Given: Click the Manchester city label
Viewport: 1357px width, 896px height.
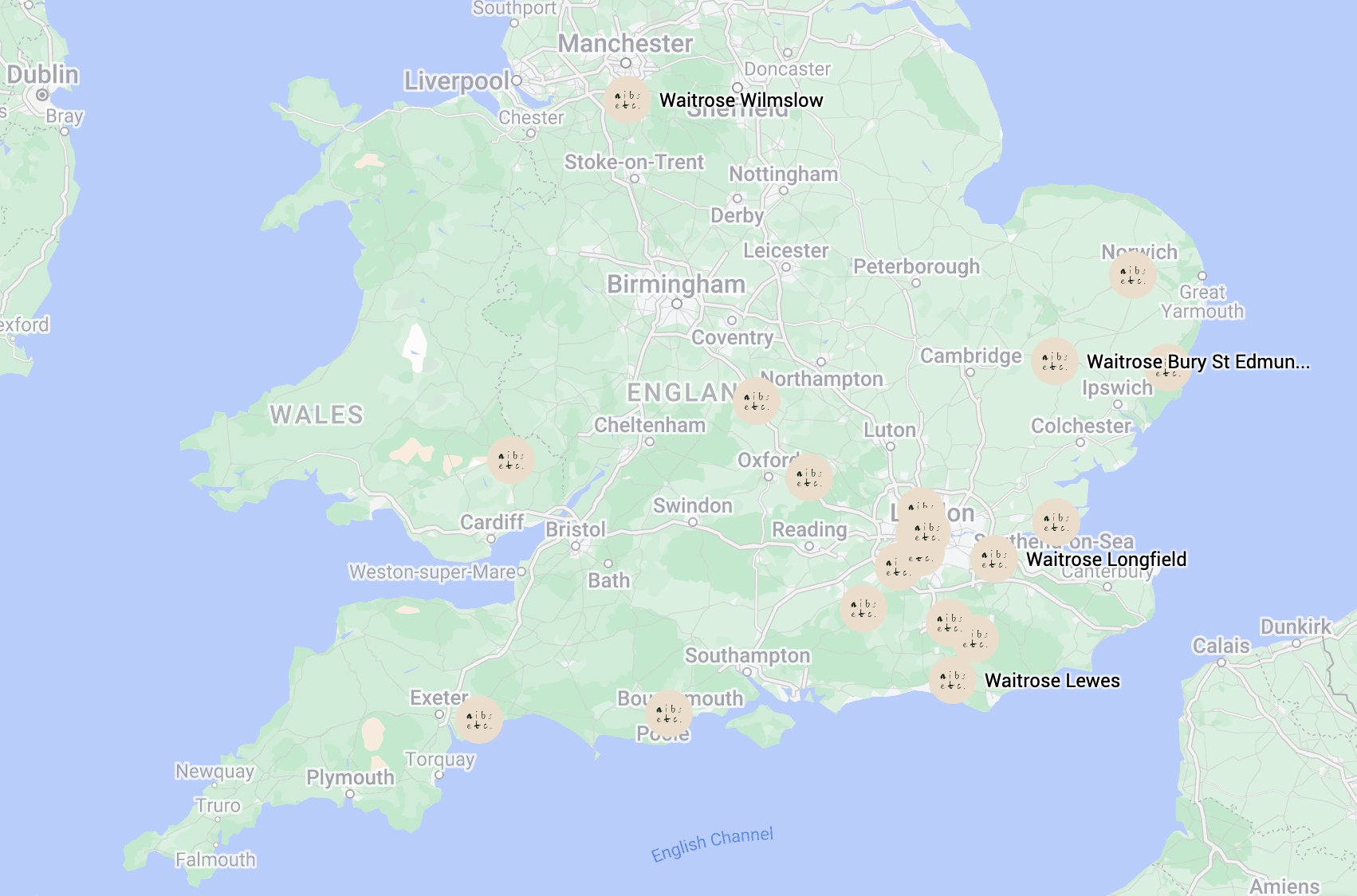Looking at the screenshot, I should (x=625, y=44).
